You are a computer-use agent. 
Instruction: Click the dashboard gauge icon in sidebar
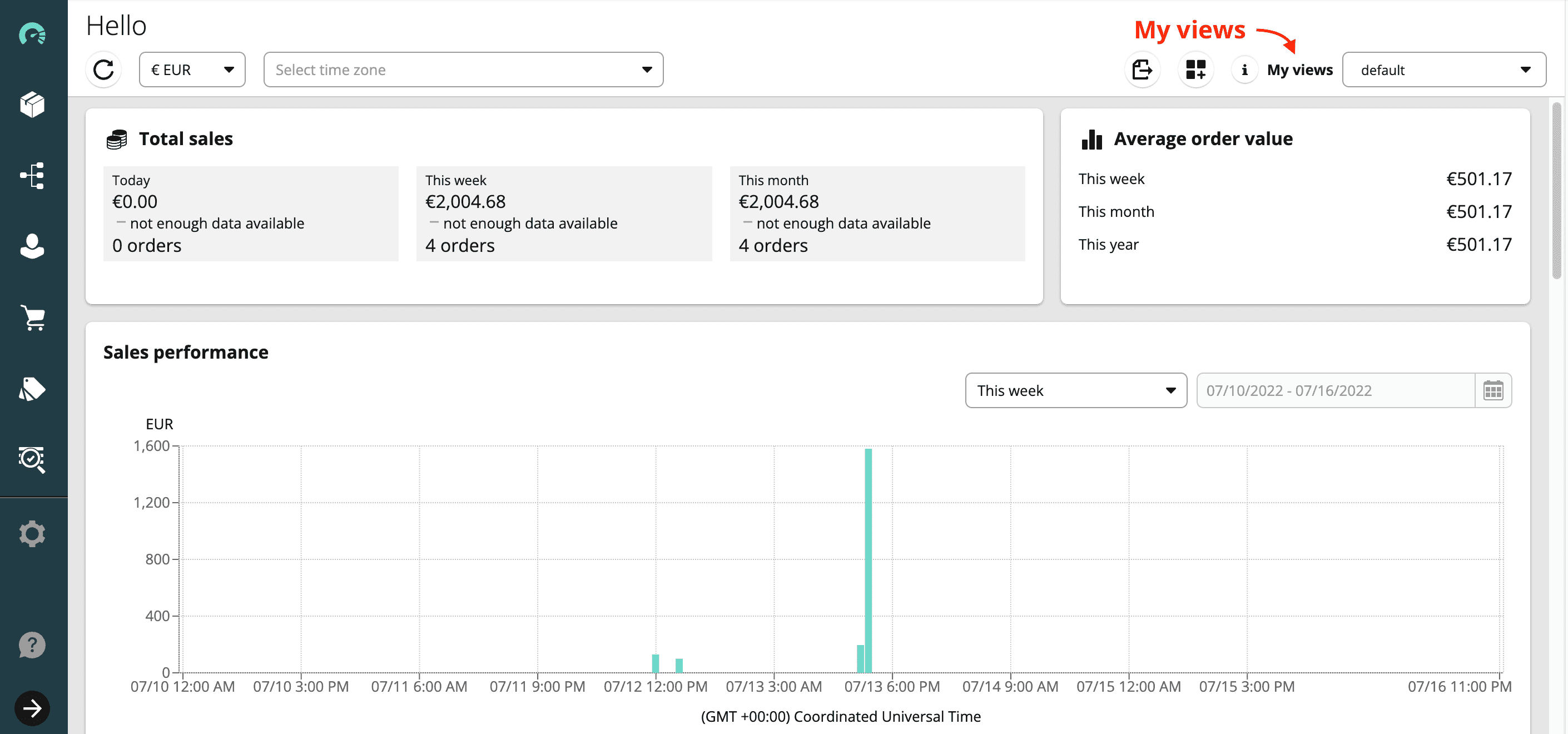(32, 34)
